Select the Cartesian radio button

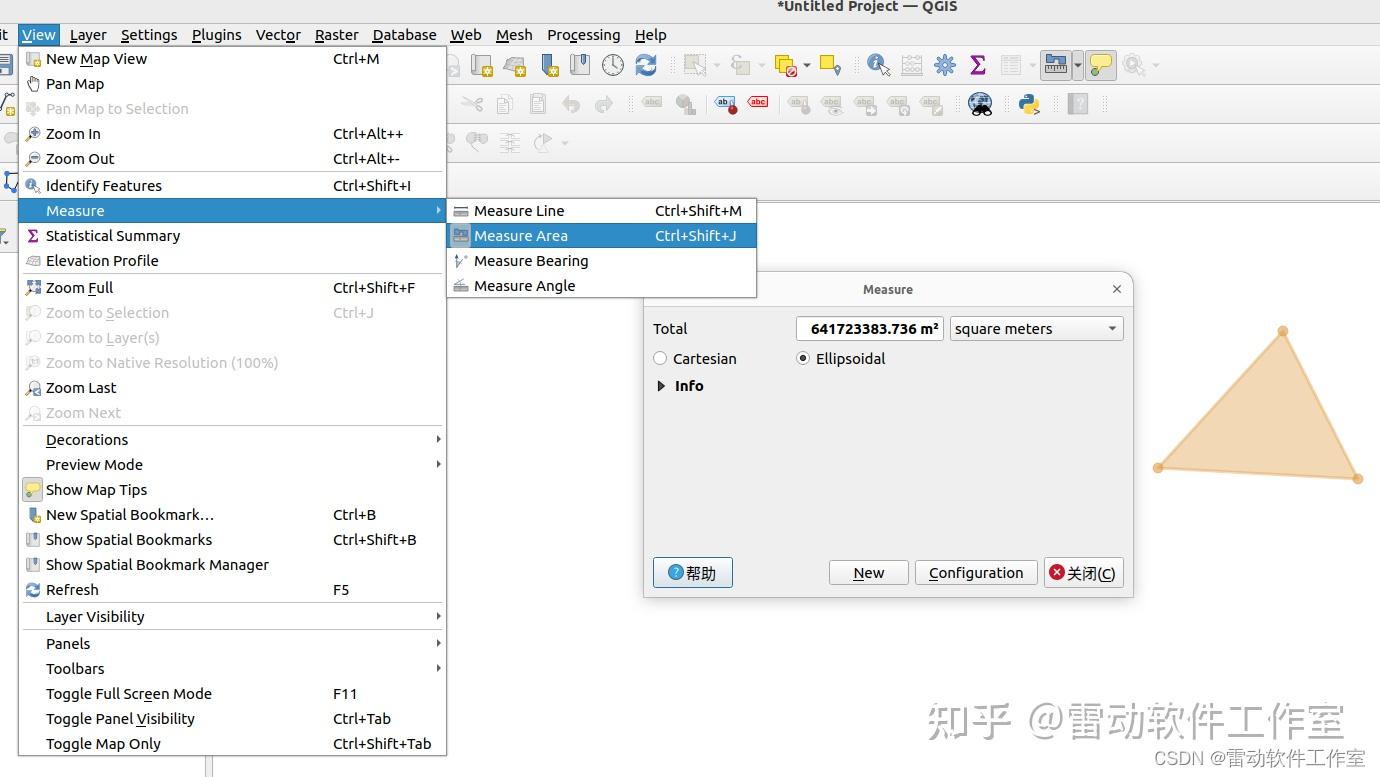point(660,358)
